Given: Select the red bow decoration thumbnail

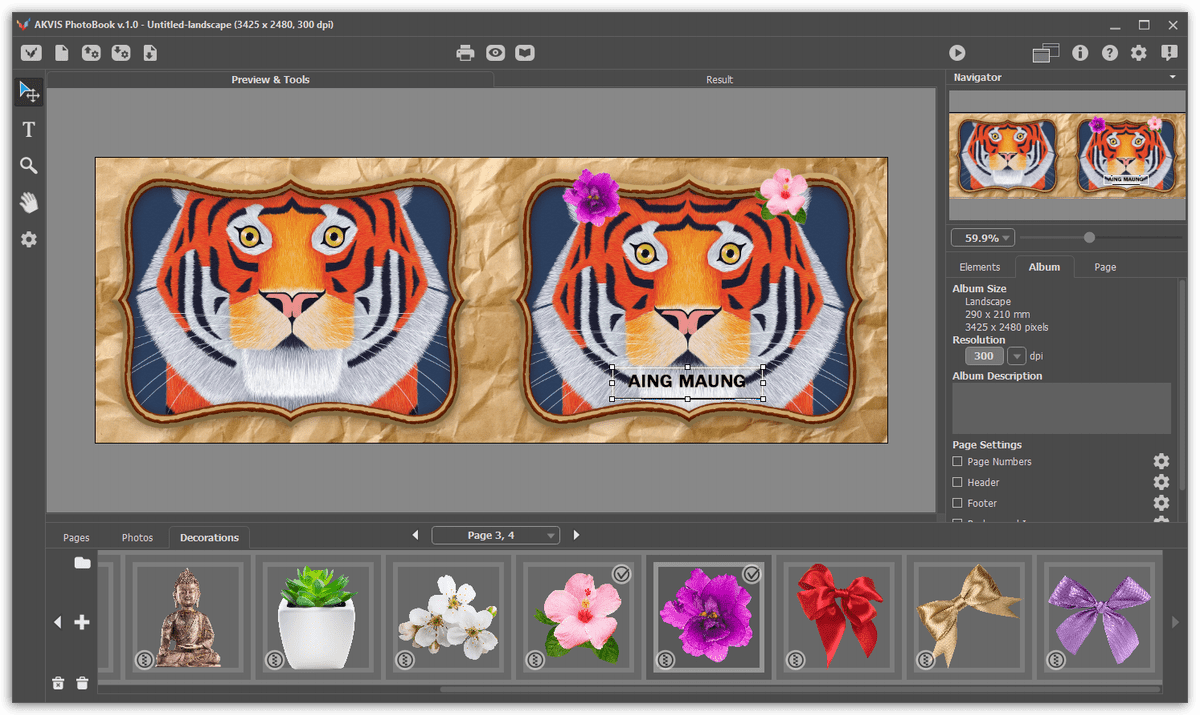Looking at the screenshot, I should pyautogui.click(x=837, y=618).
